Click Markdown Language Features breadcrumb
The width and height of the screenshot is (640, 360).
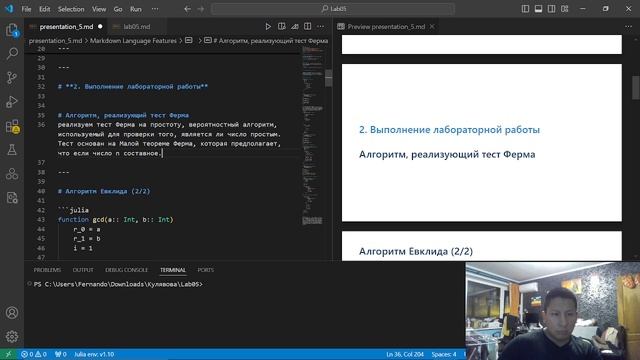[x=133, y=41]
